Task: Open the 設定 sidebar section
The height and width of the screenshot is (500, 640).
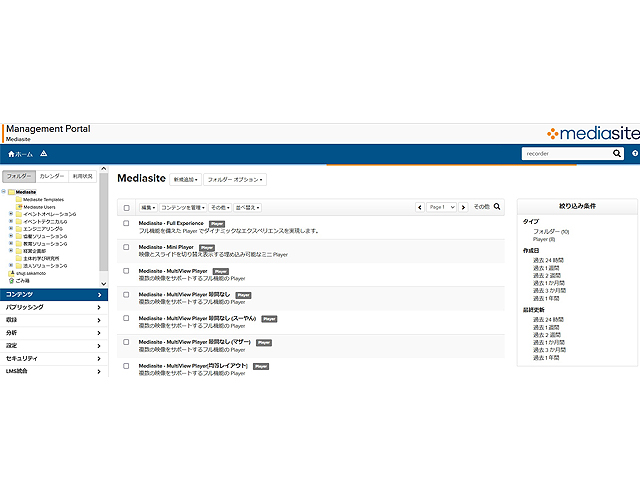Action: pyautogui.click(x=54, y=346)
